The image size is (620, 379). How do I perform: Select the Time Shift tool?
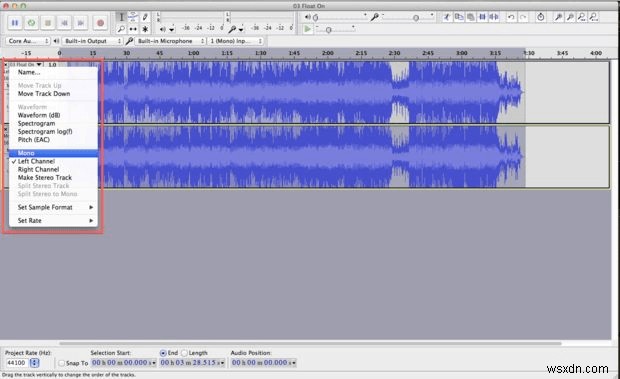click(133, 29)
